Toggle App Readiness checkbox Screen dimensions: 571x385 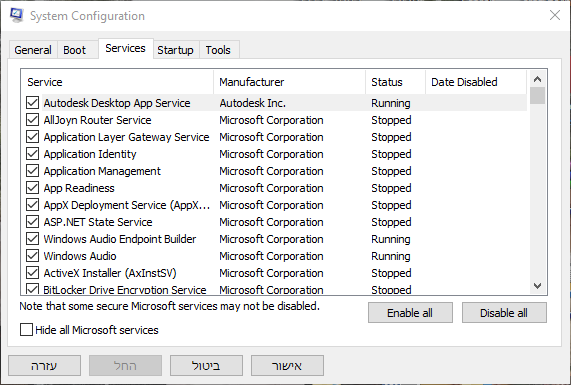tap(32, 188)
